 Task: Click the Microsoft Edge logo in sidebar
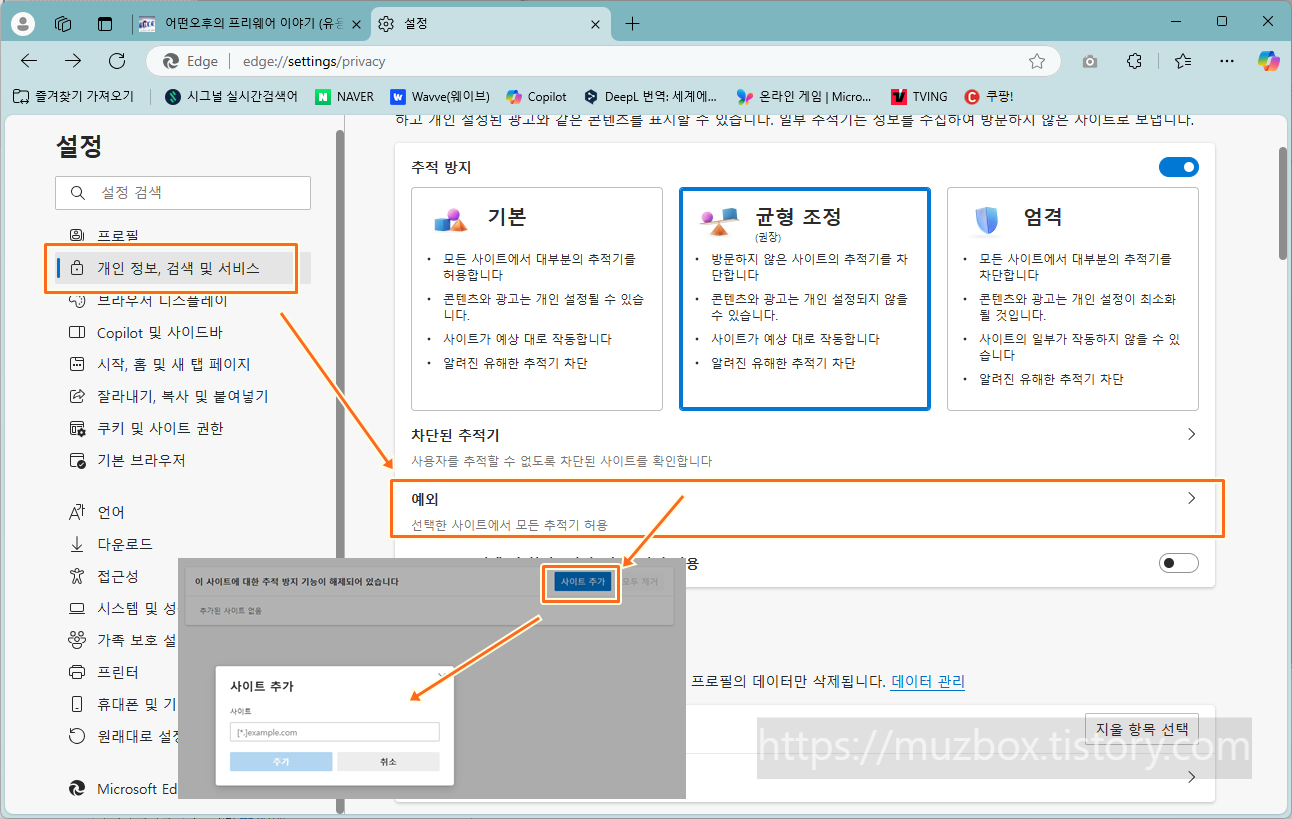tap(77, 789)
